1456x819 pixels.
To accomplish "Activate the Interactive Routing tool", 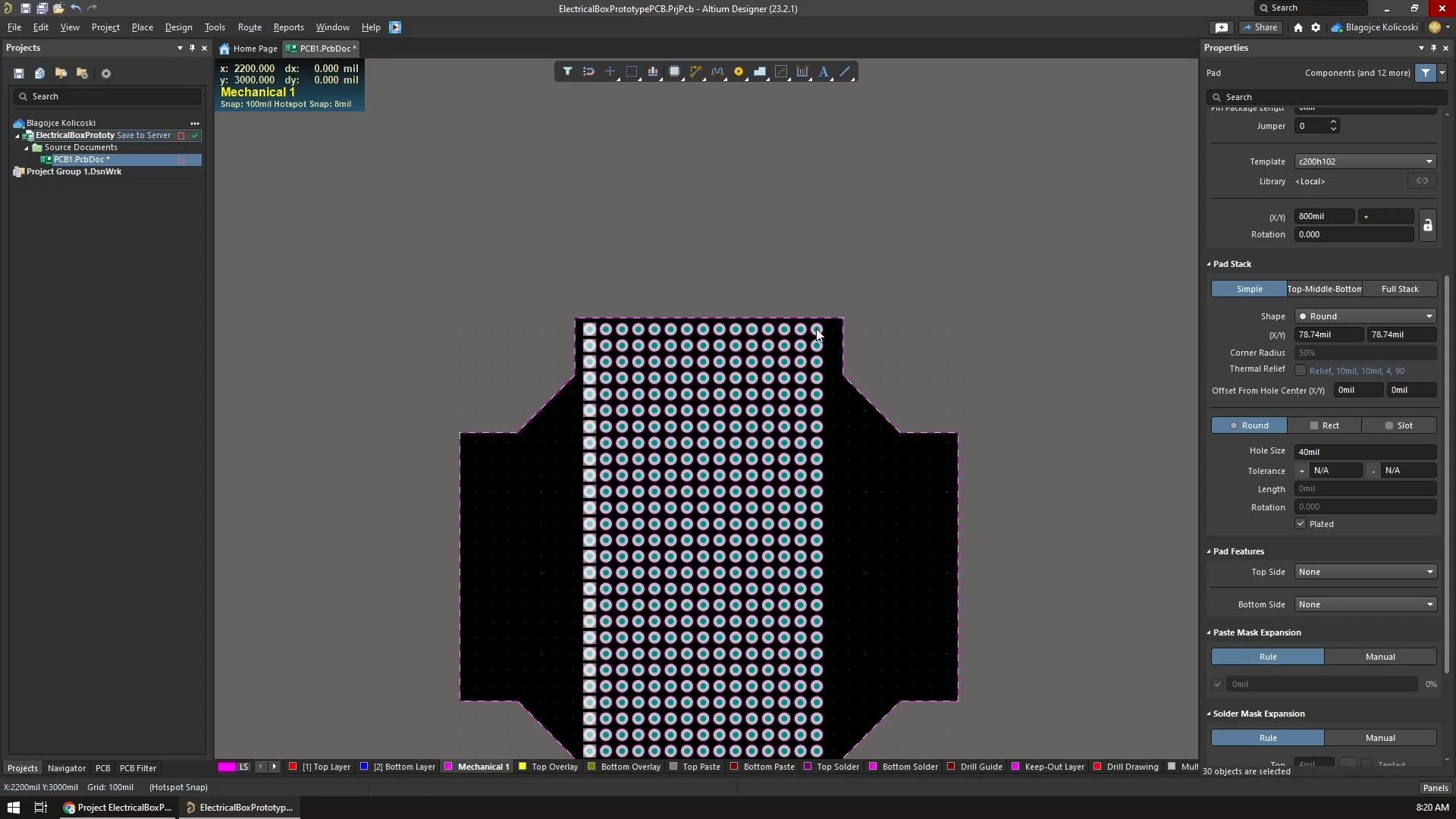I will tap(696, 71).
